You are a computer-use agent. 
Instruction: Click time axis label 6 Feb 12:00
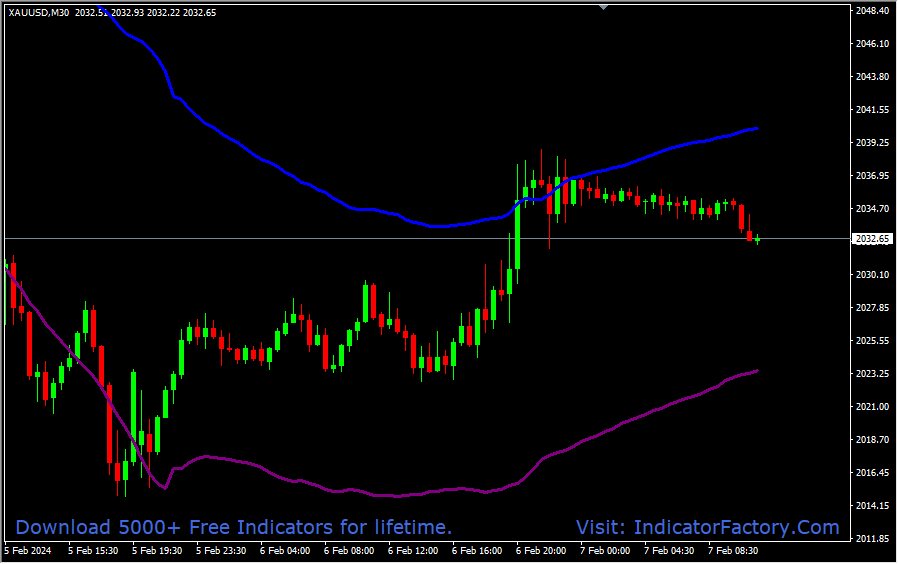[x=413, y=551]
